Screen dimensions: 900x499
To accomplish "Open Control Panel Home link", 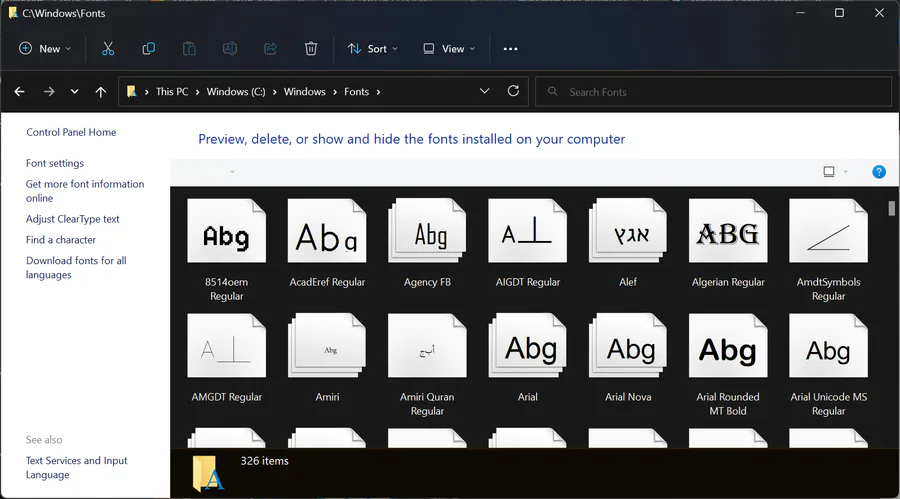I will pyautogui.click(x=71, y=132).
